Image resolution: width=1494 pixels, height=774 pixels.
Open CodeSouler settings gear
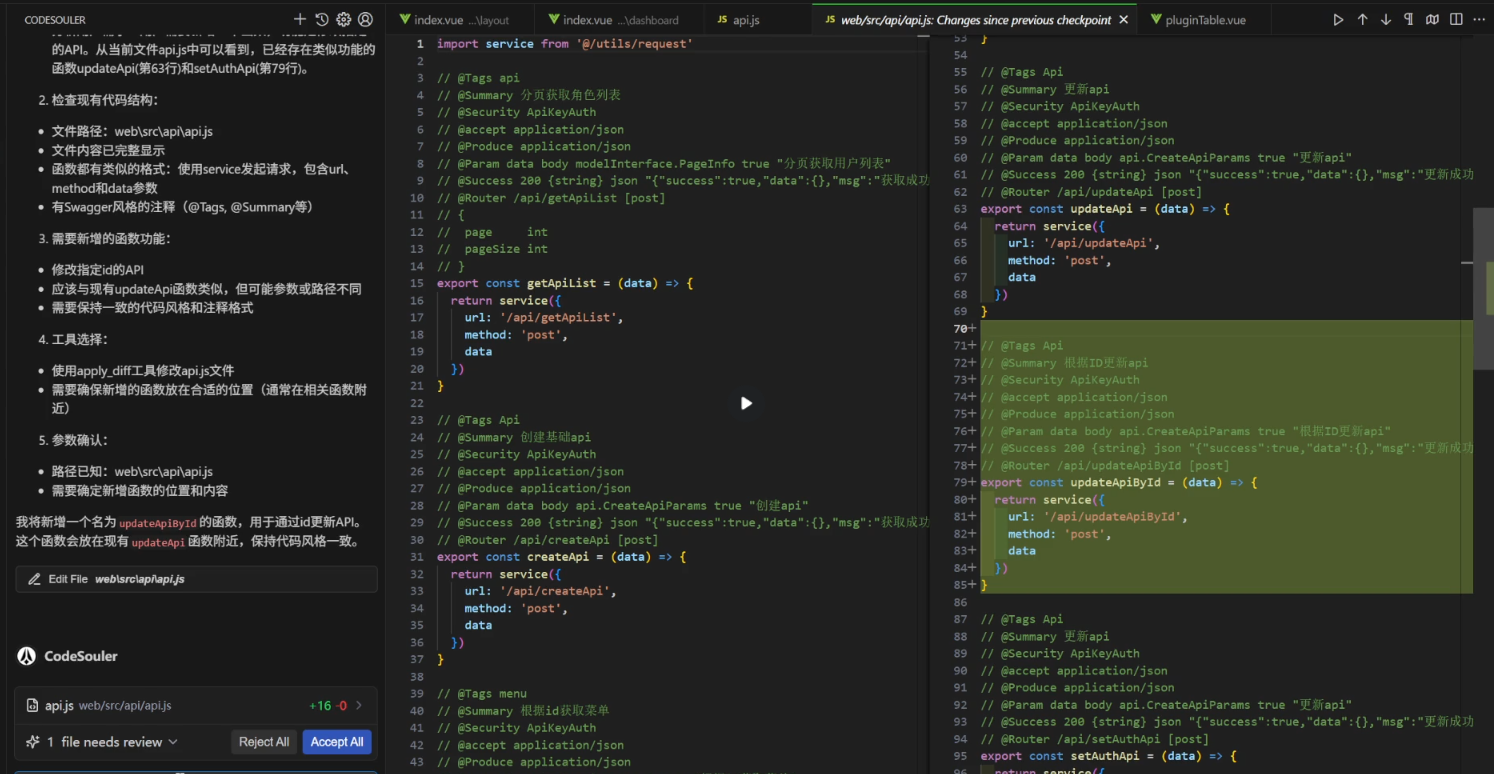344,20
